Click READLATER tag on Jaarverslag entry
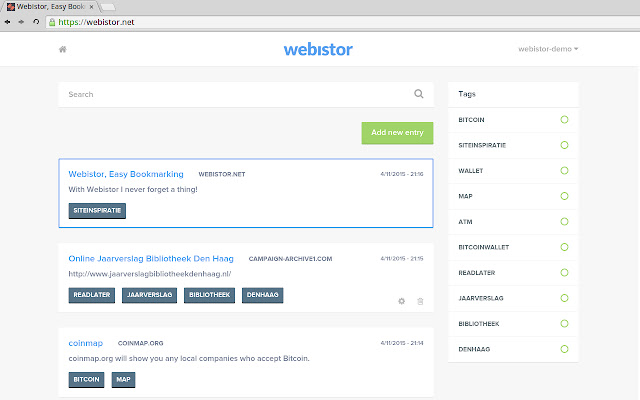 tap(92, 295)
